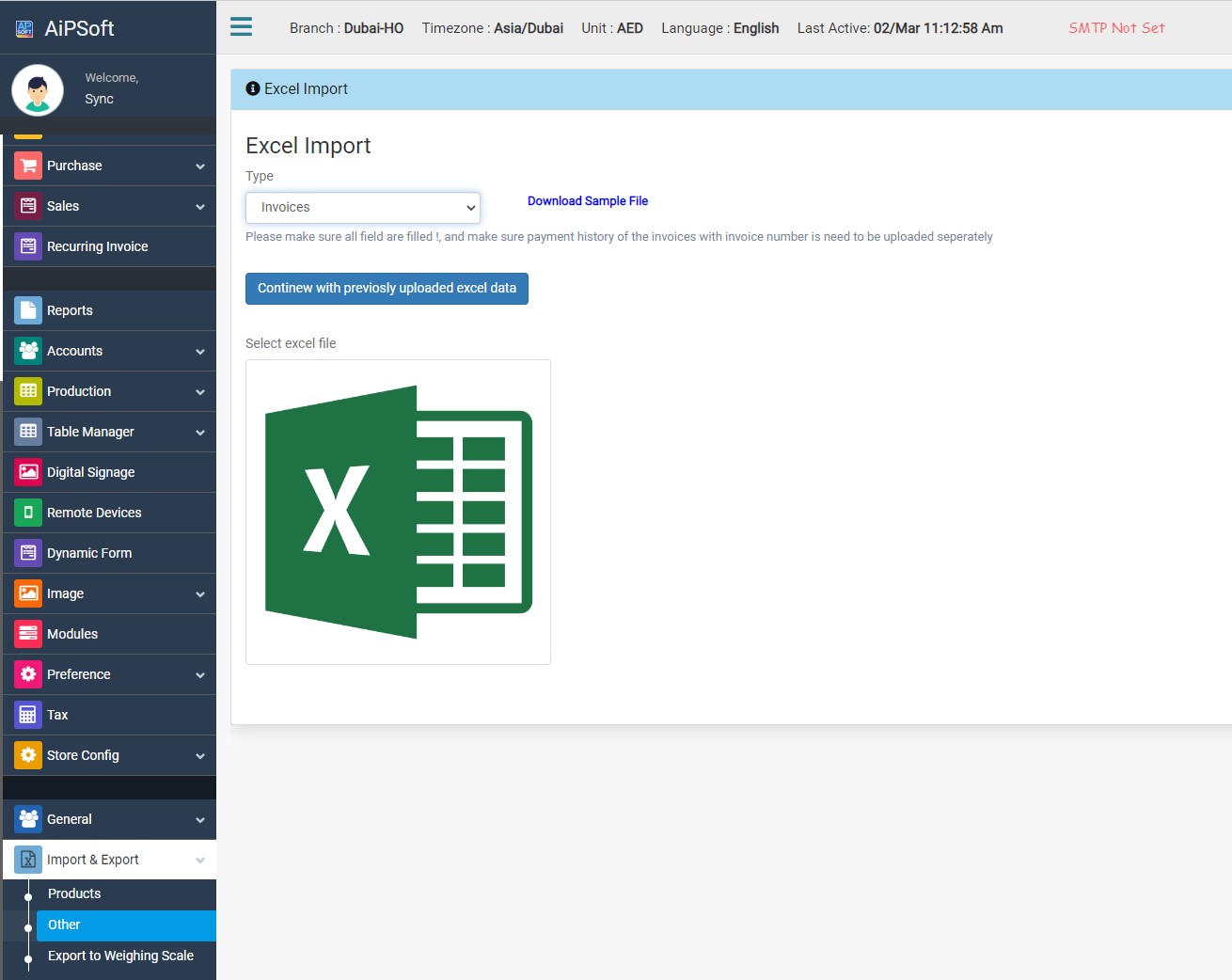This screenshot has width=1232, height=980.
Task: Click the Preference gear icon
Action: (28, 674)
